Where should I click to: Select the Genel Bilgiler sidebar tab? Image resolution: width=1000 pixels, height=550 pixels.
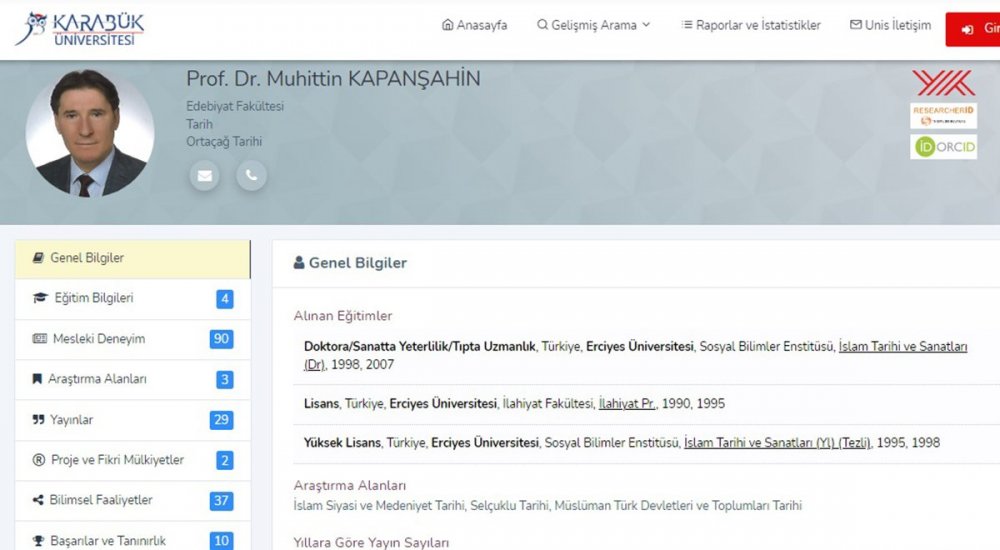pyautogui.click(x=132, y=258)
